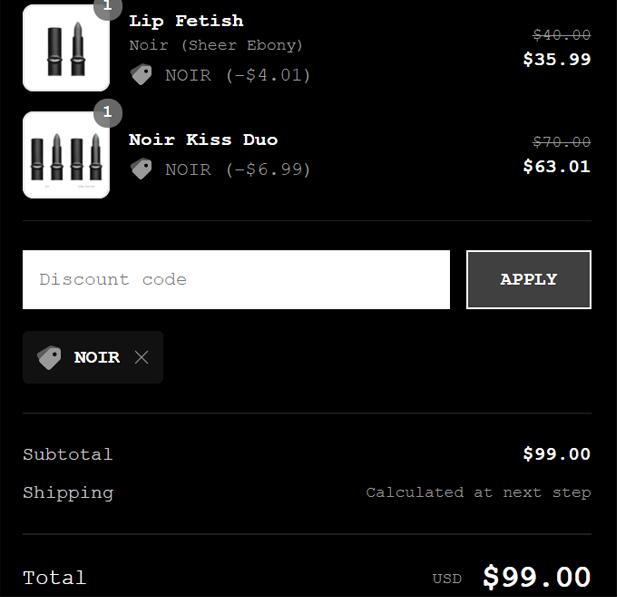
Task: Apply the discount code with APPLY button
Action: click(528, 279)
